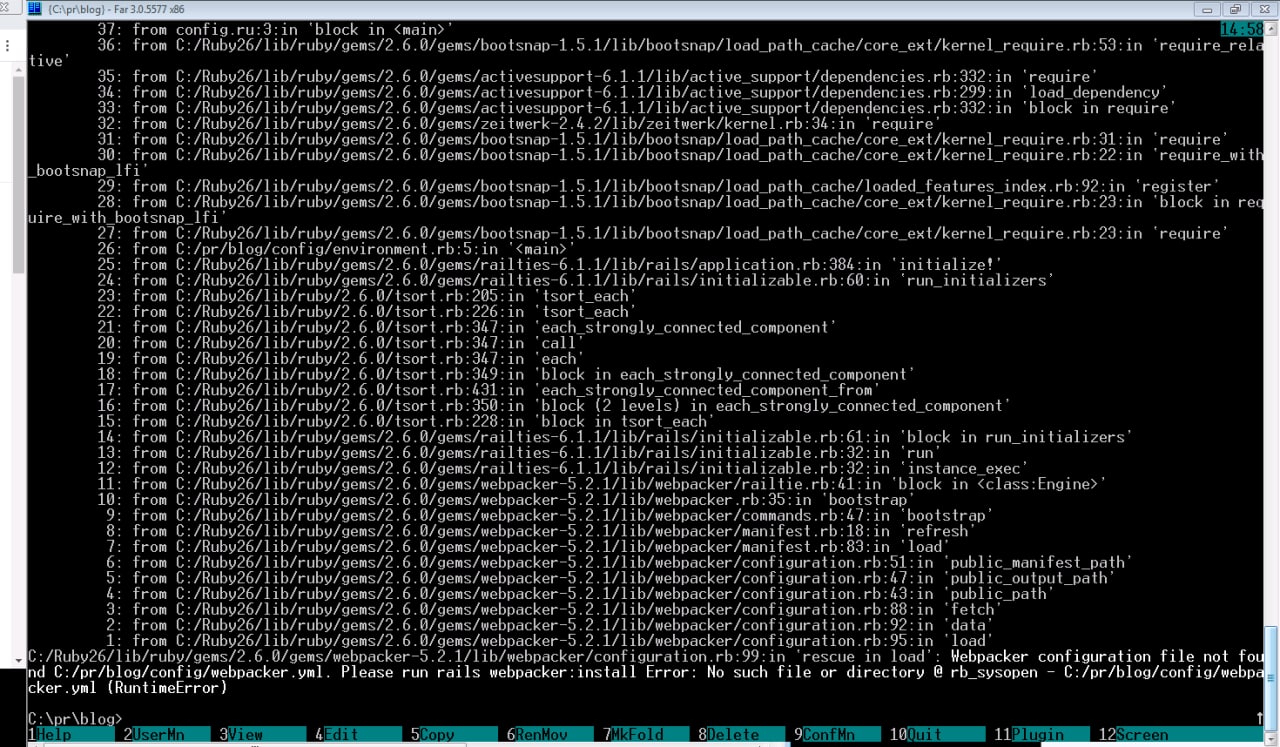
Task: Click stack line 5 'public_output_path'
Action: [x=610, y=578]
